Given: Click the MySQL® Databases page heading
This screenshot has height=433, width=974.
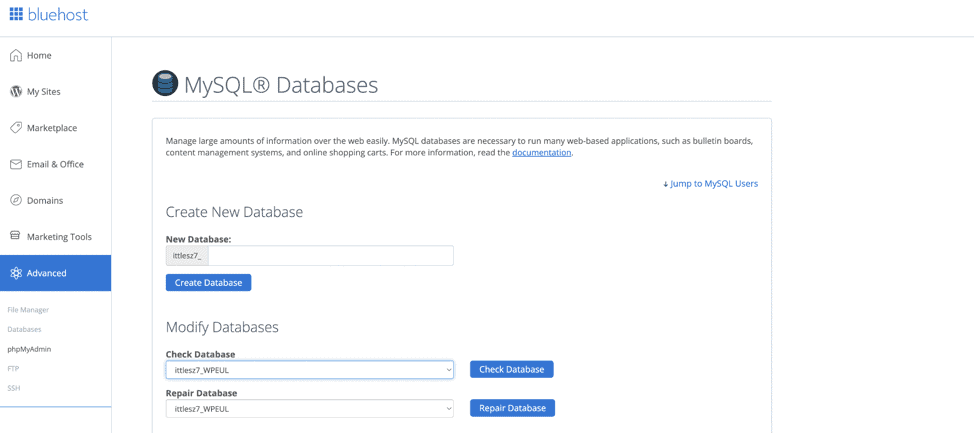Looking at the screenshot, I should (x=281, y=85).
